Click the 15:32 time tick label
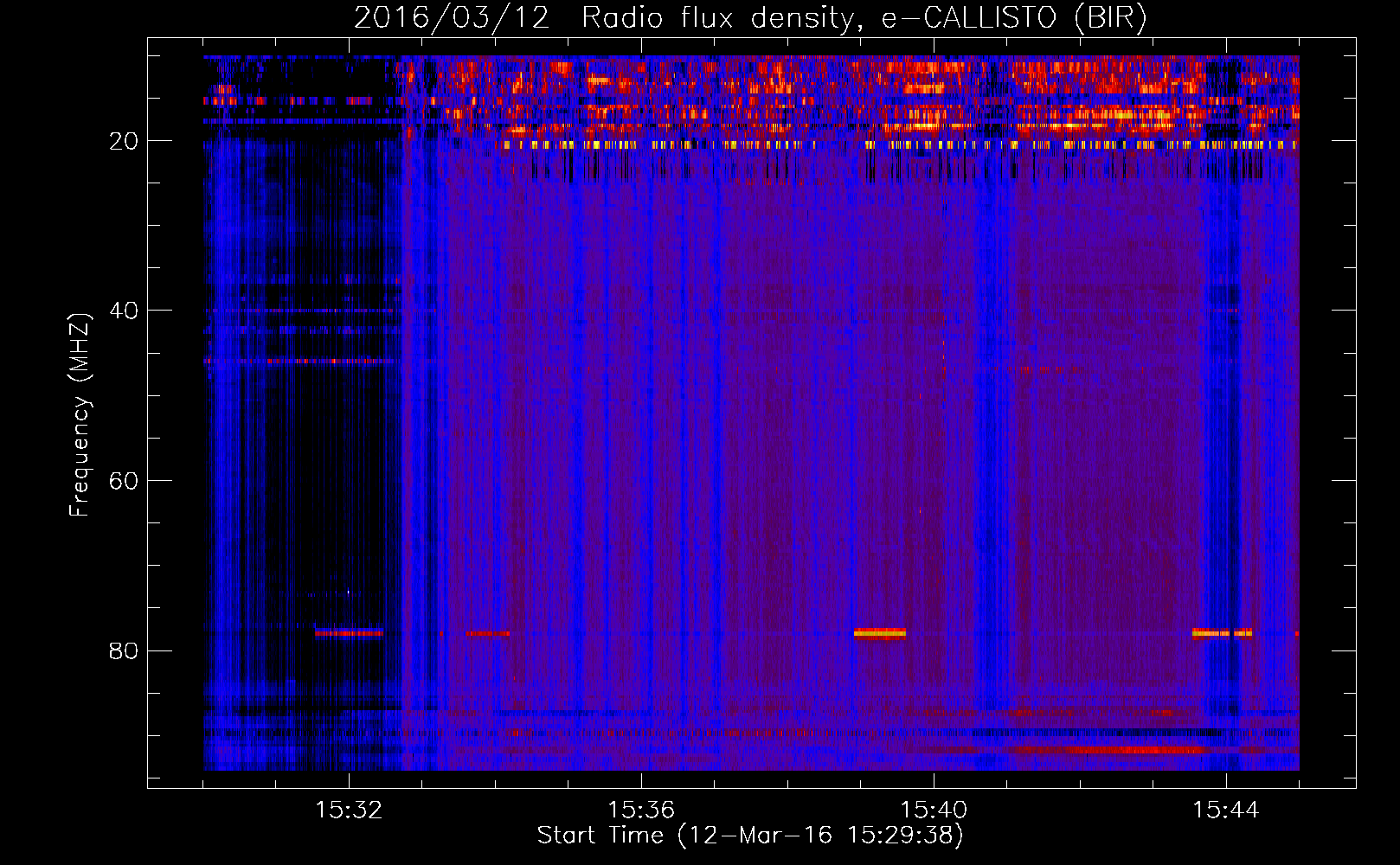The image size is (1400, 865). coord(349,810)
